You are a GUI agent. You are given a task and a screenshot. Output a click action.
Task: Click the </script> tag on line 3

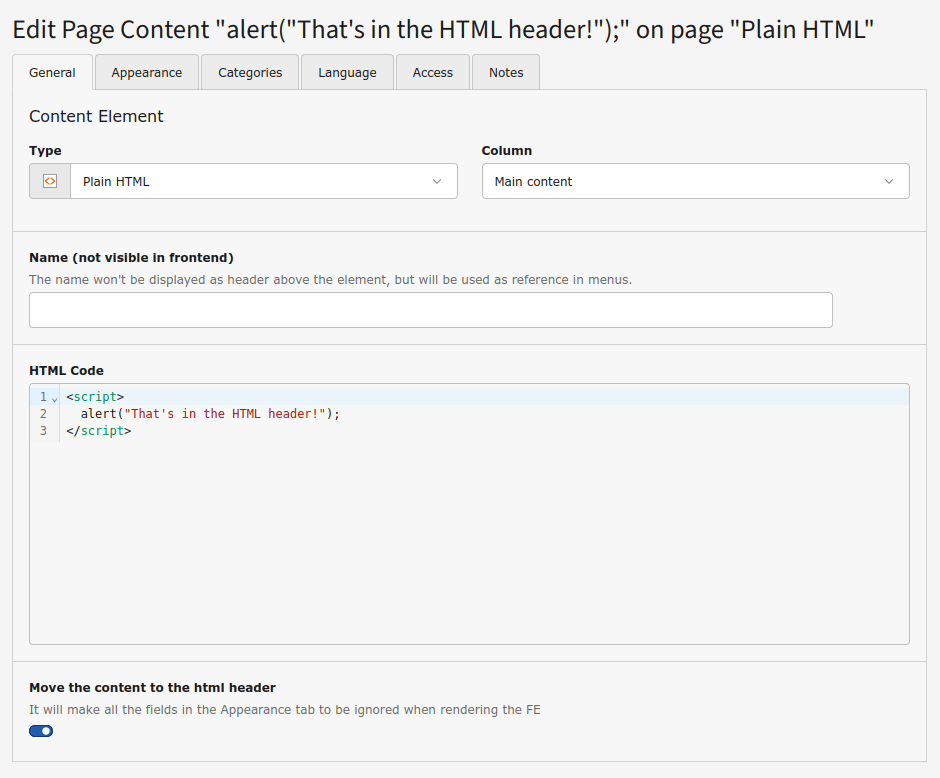tap(100, 430)
